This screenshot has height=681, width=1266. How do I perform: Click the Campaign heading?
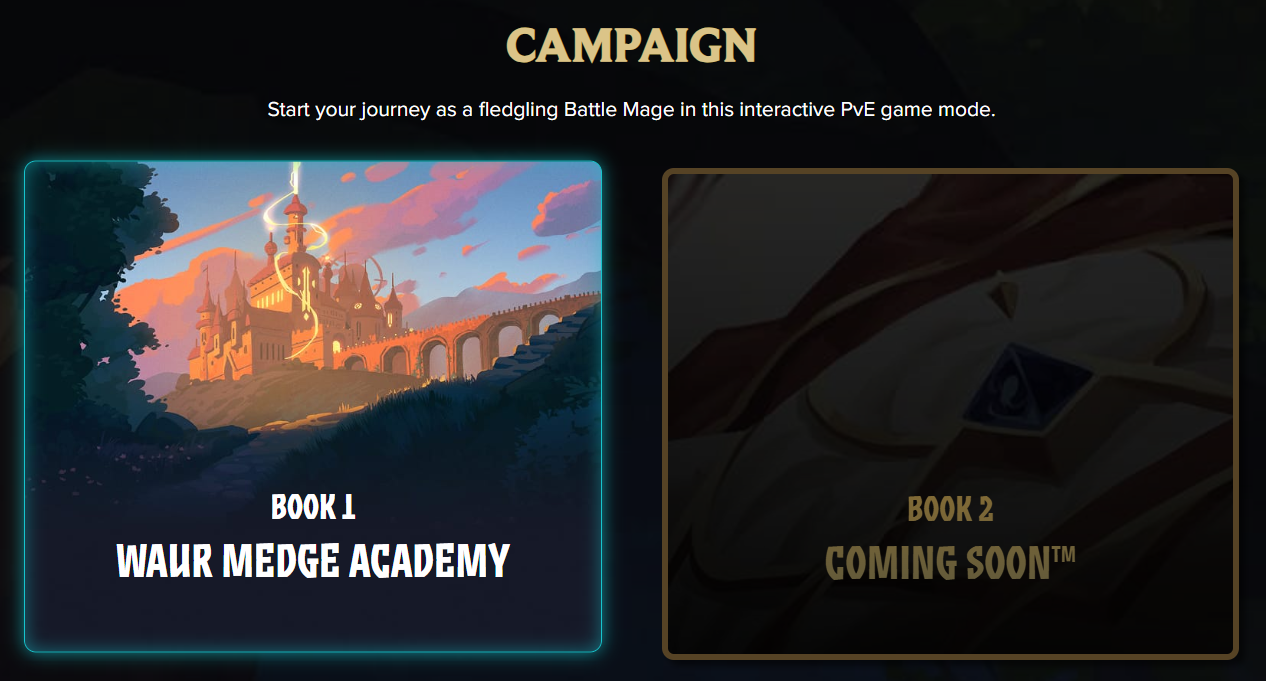(631, 45)
